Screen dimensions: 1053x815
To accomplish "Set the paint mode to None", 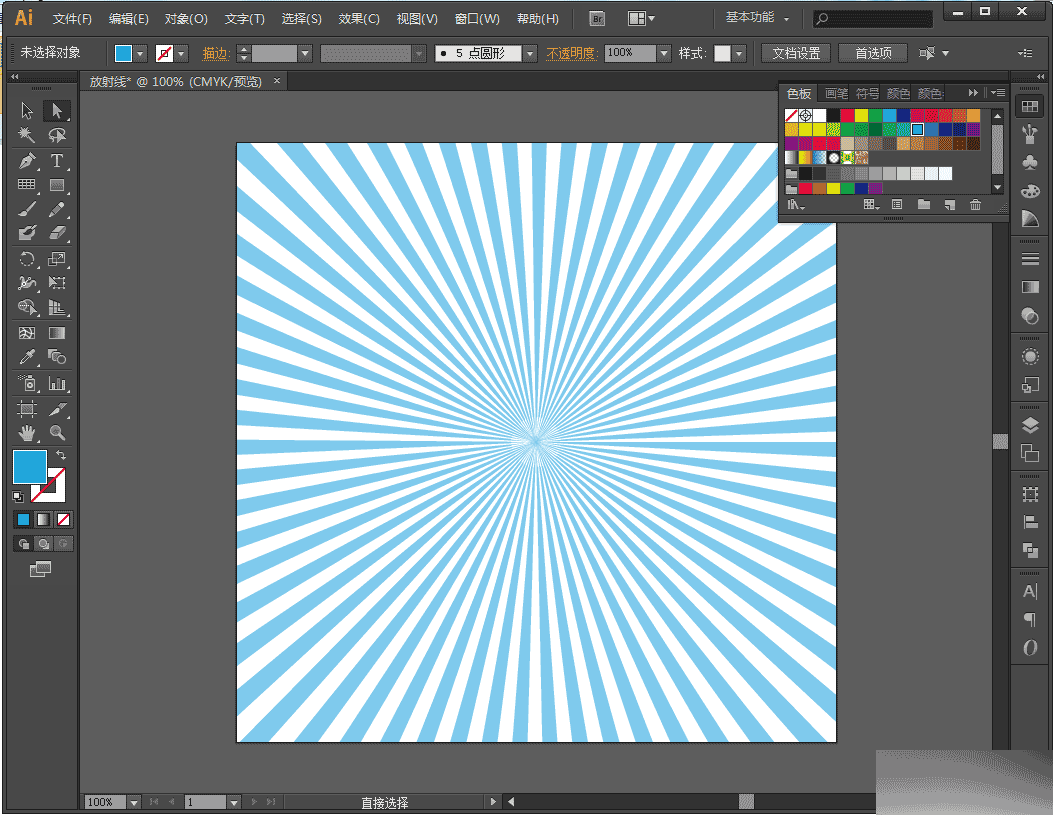I will 63,520.
